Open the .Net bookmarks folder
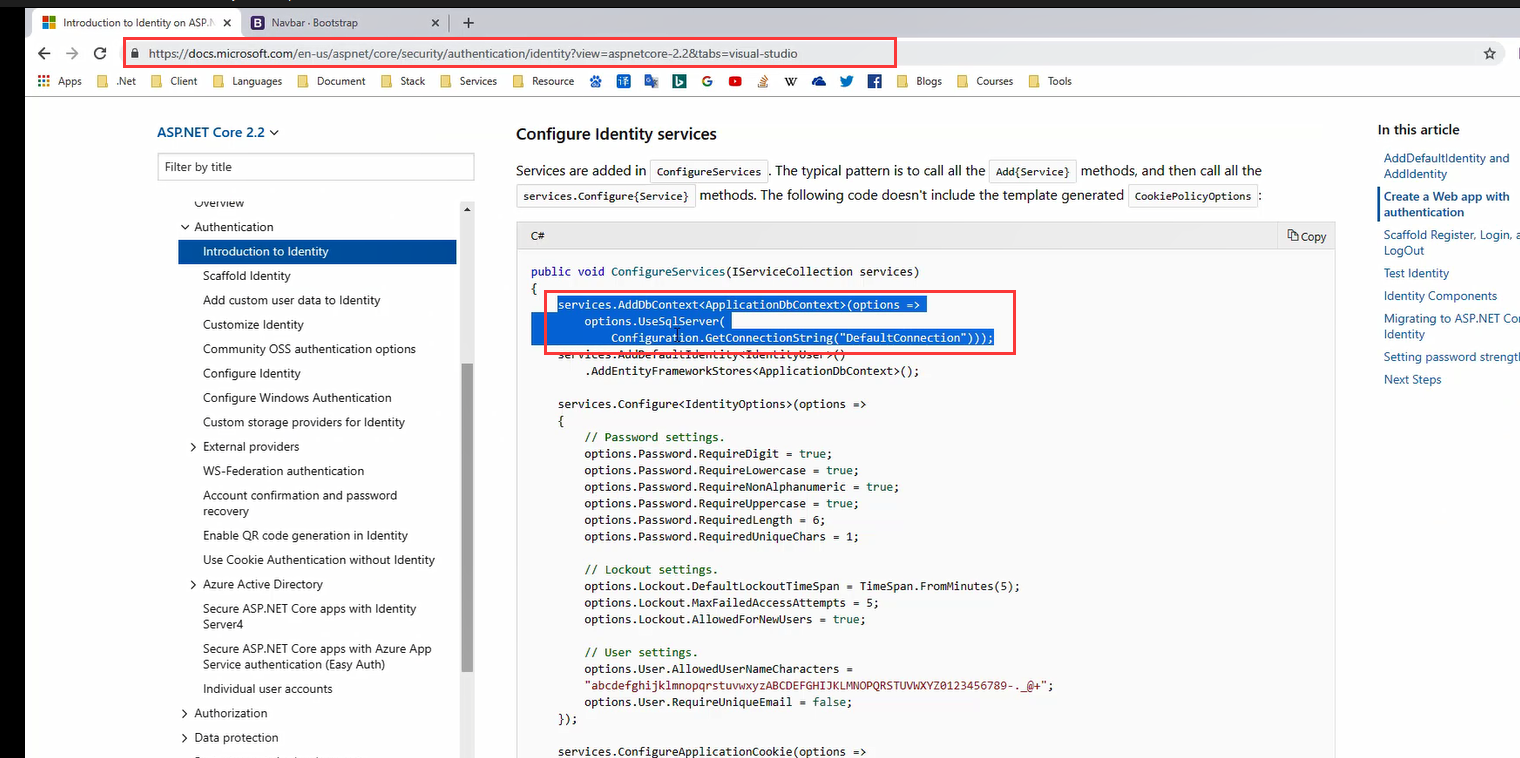Screen dimensions: 1520x758 (x=117, y=81)
